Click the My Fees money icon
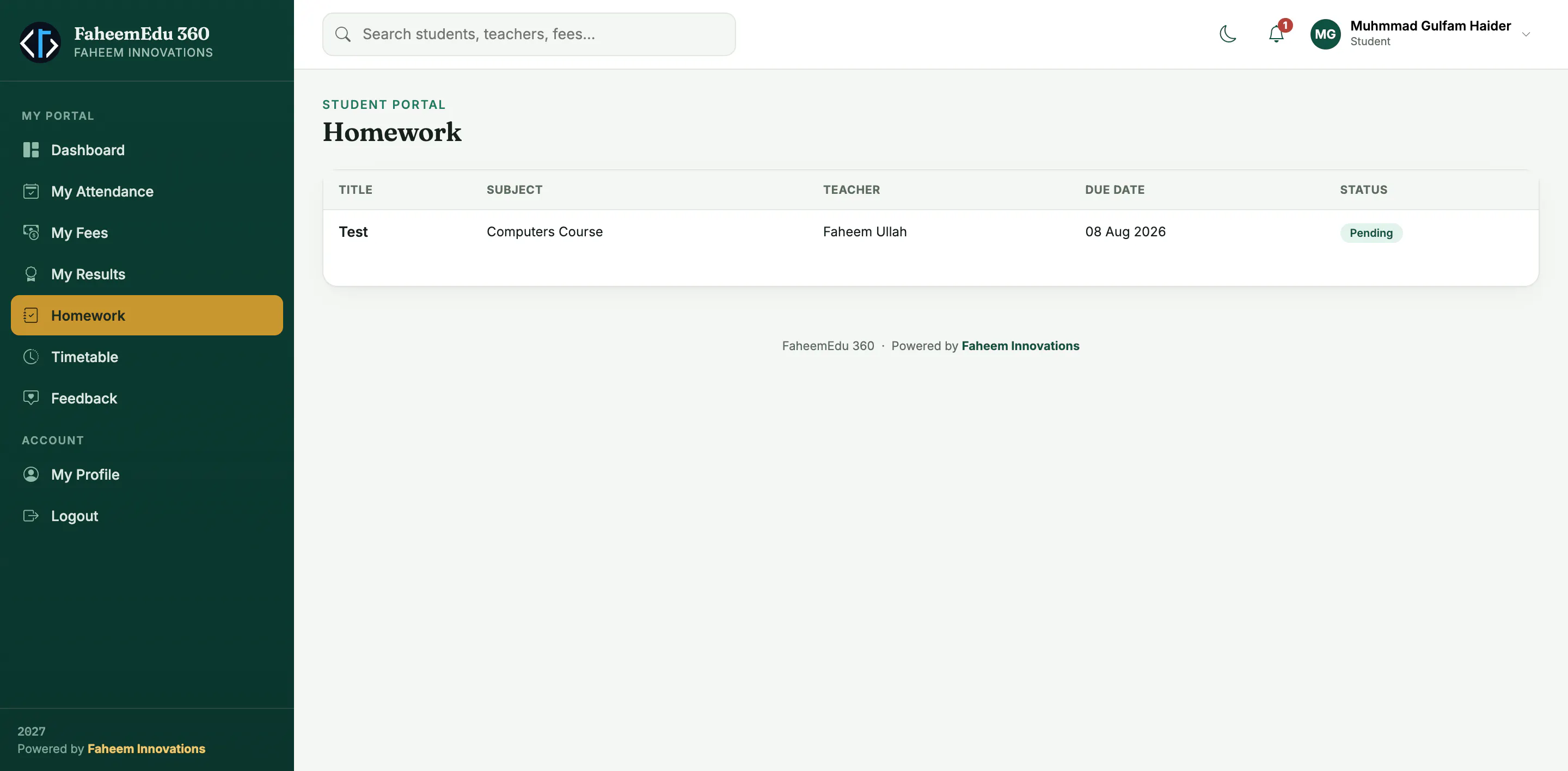 pos(31,232)
